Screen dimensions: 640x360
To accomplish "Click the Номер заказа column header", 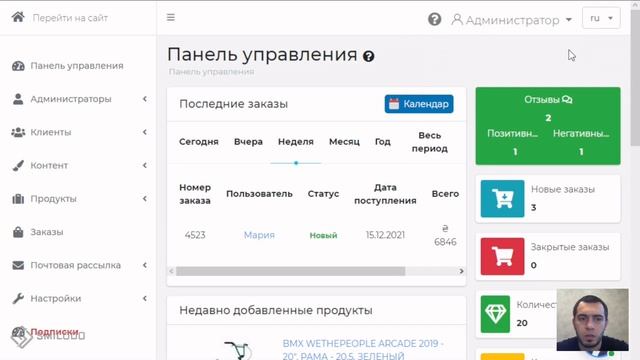I will pyautogui.click(x=195, y=194).
